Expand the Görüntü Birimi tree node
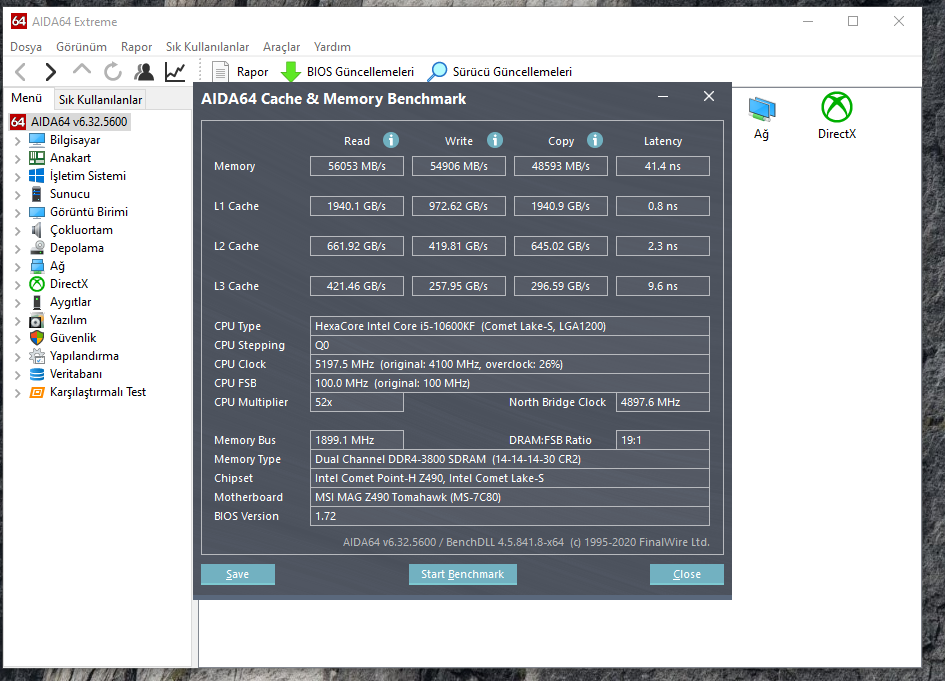This screenshot has width=948, height=688. click(18, 213)
